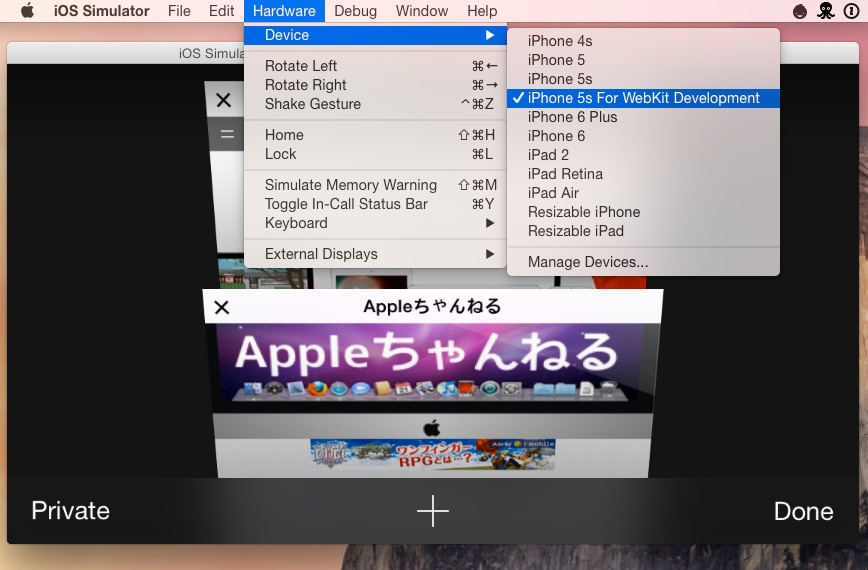868x570 pixels.
Task: Open the Apple menu
Action: point(27,11)
